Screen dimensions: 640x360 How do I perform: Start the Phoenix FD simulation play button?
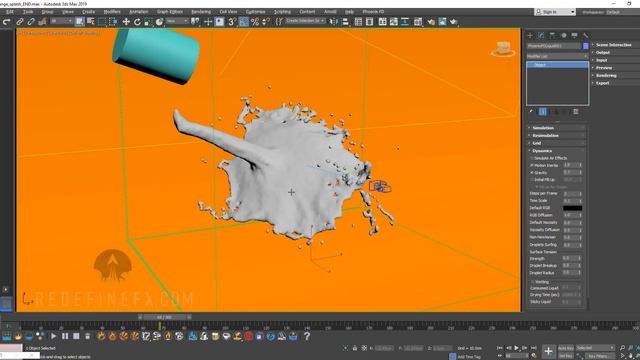[53, 336]
